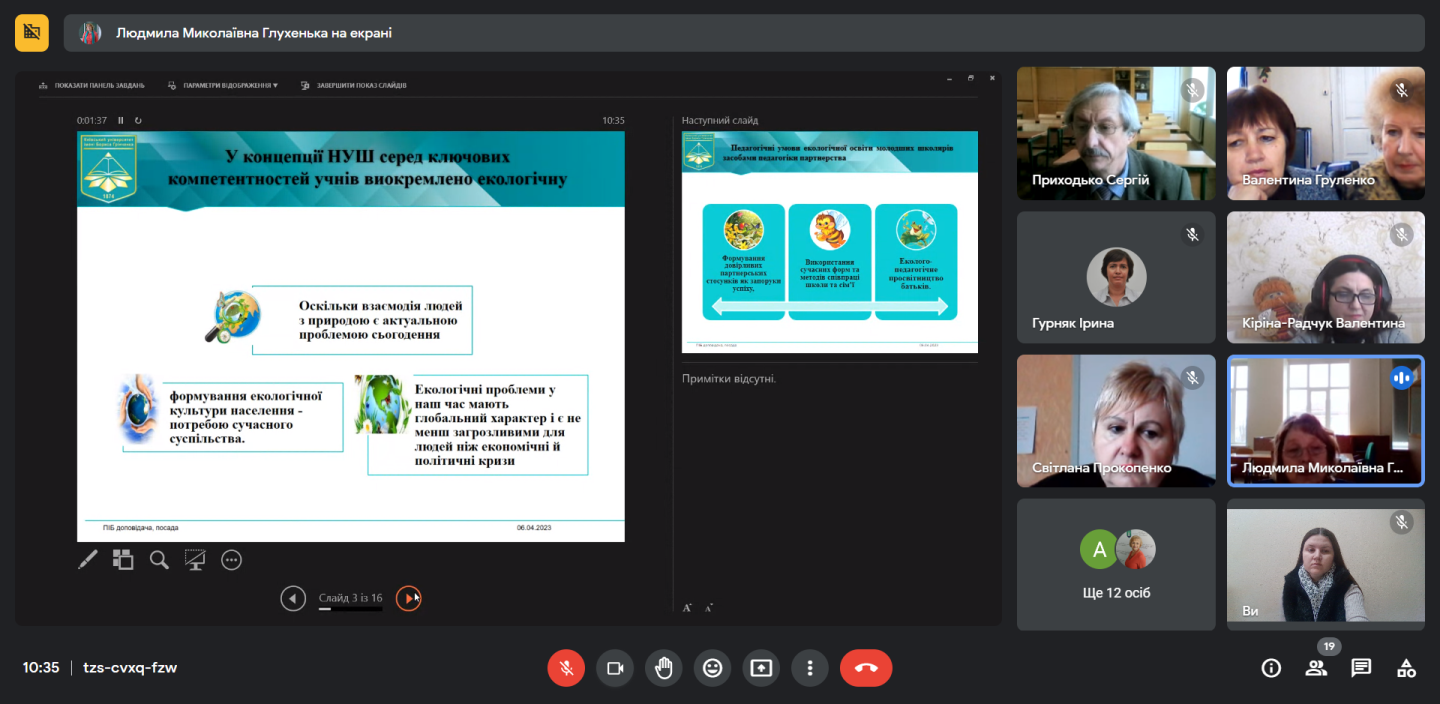Select Приходько Сергій video tile

click(x=1116, y=133)
